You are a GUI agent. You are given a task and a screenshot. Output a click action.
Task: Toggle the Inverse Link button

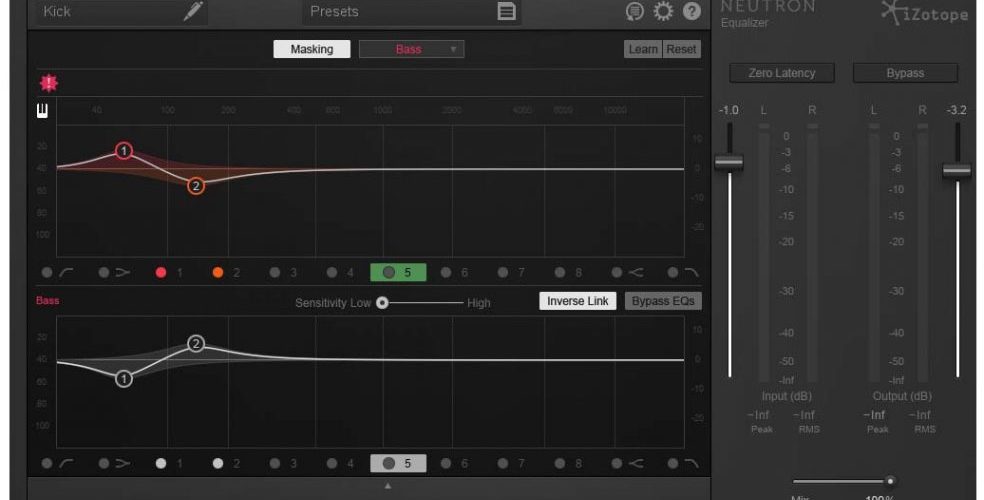pos(577,301)
